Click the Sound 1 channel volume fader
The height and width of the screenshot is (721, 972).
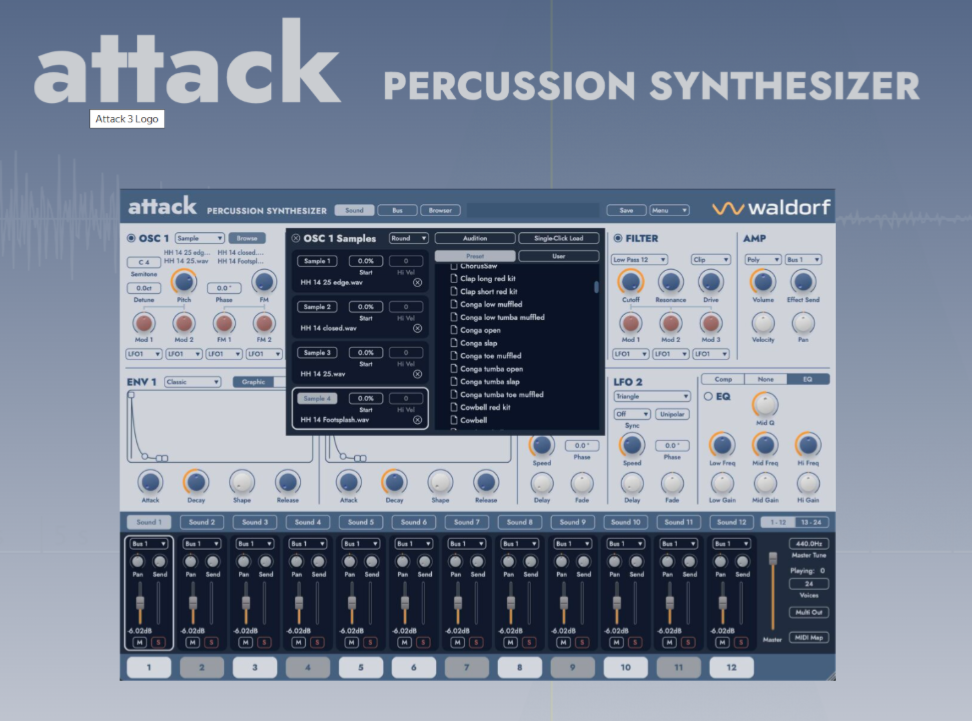(140, 602)
